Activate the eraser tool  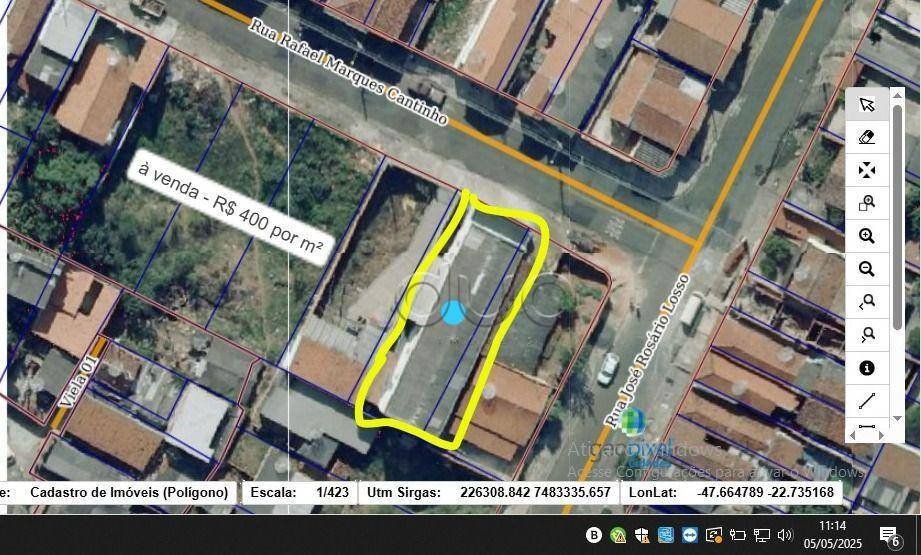(x=866, y=138)
